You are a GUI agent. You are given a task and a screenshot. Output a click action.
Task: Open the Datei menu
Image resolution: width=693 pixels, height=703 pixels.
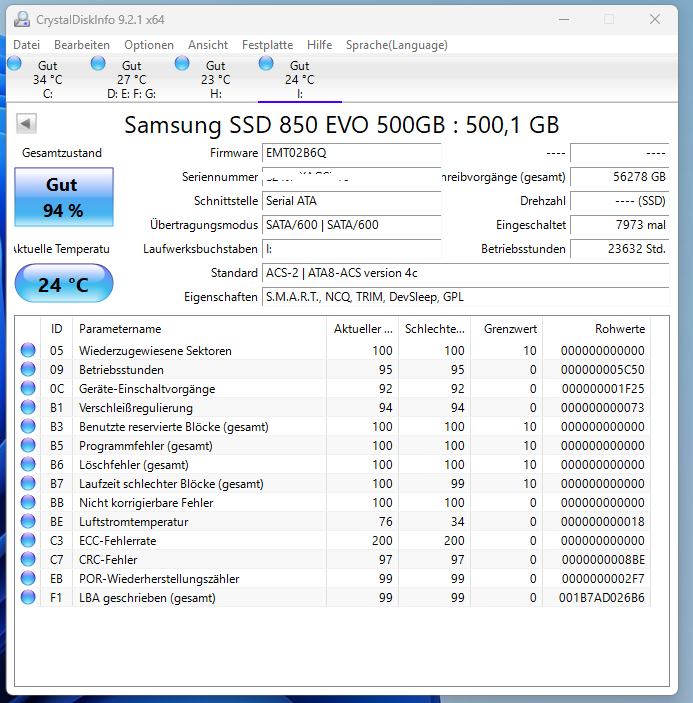pyautogui.click(x=26, y=45)
